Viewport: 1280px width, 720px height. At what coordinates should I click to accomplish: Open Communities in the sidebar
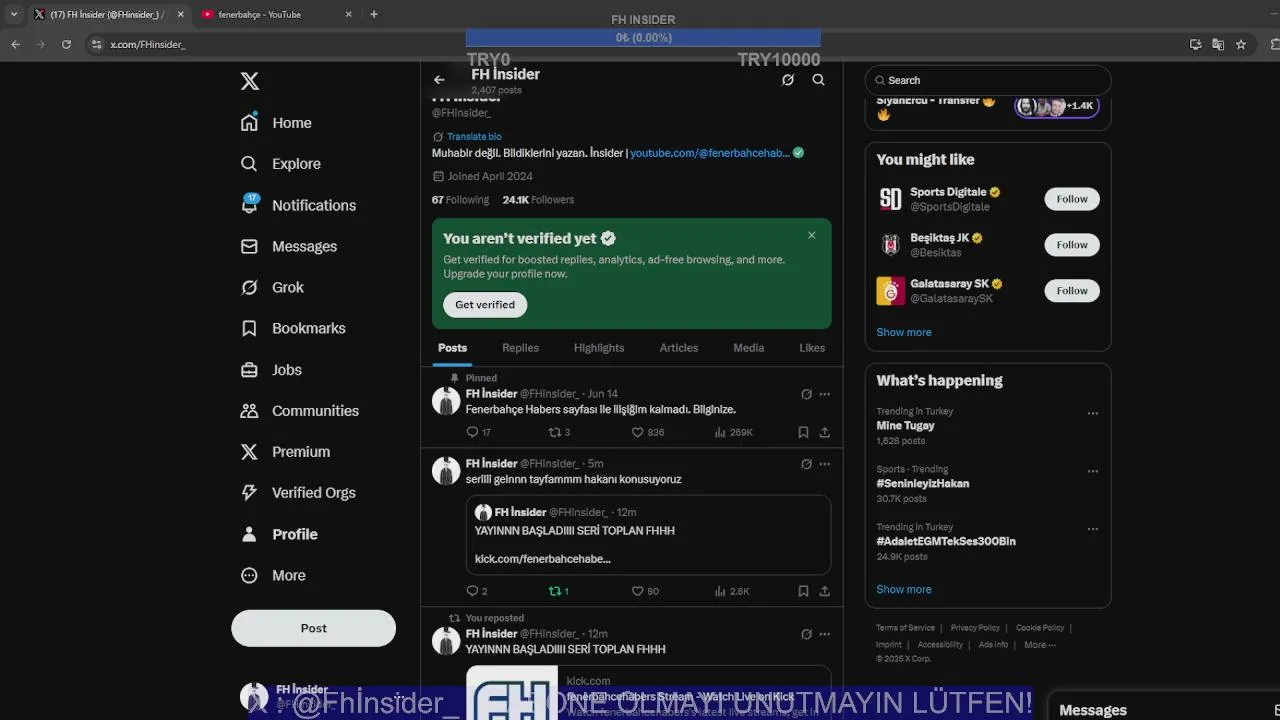pyautogui.click(x=299, y=411)
